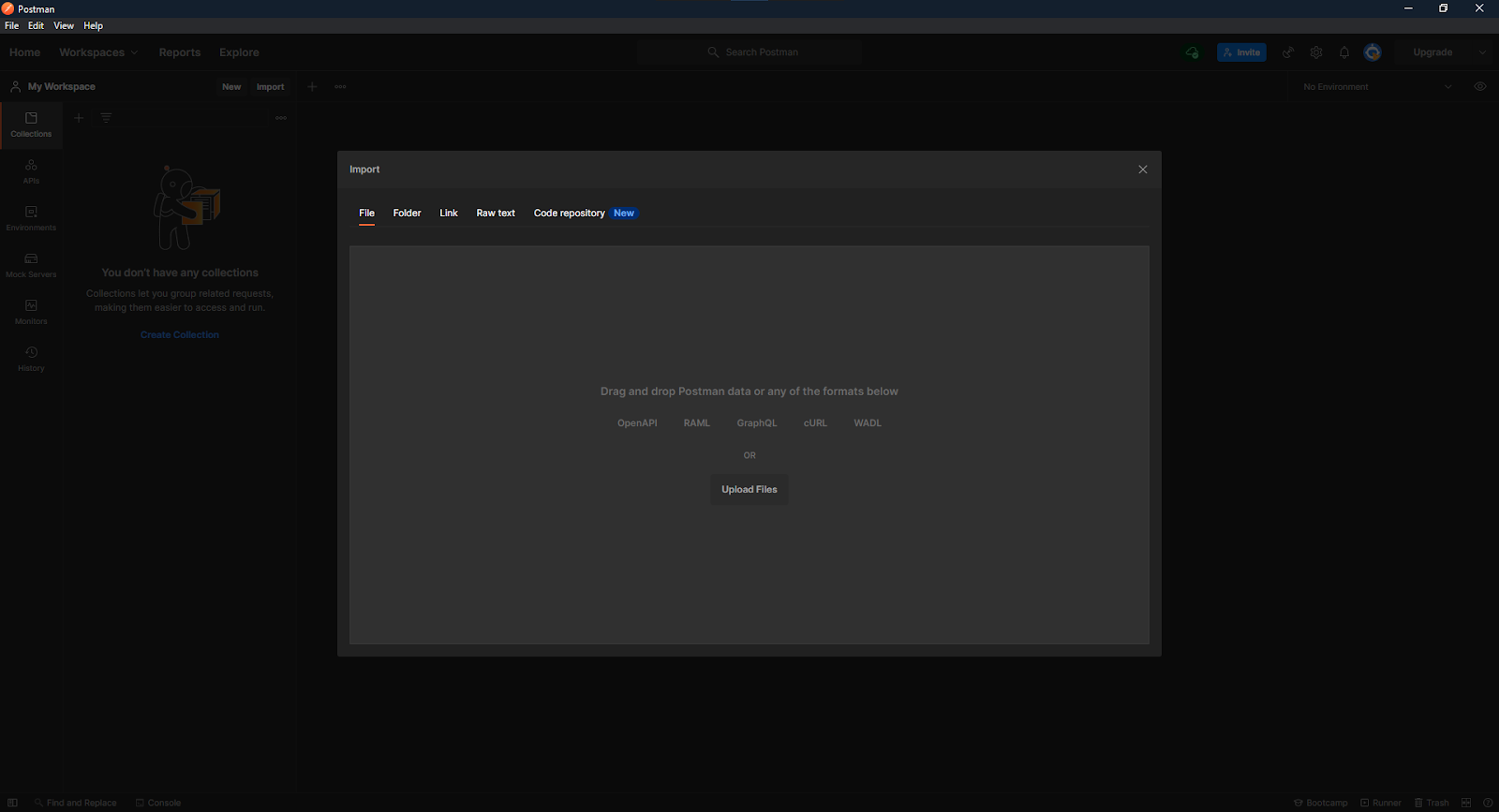Viewport: 1499px width, 812px height.
Task: Switch to the Raw text tab
Action: [x=496, y=214]
